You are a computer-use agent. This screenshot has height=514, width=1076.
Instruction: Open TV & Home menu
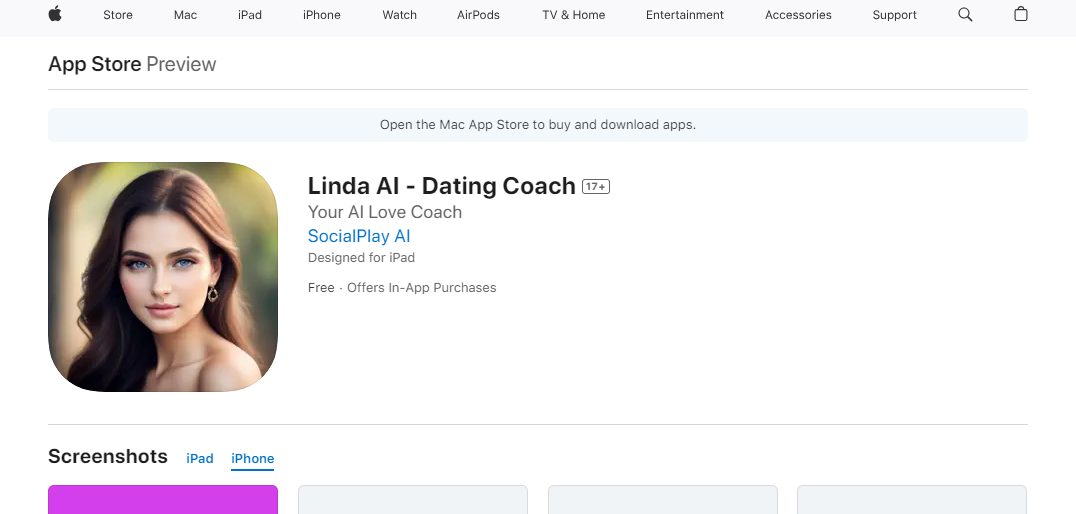(x=574, y=15)
